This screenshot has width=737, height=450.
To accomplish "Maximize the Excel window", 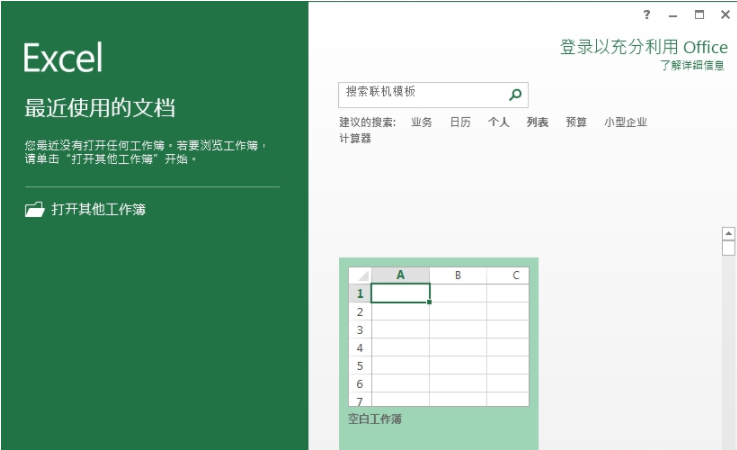I will pyautogui.click(x=699, y=15).
